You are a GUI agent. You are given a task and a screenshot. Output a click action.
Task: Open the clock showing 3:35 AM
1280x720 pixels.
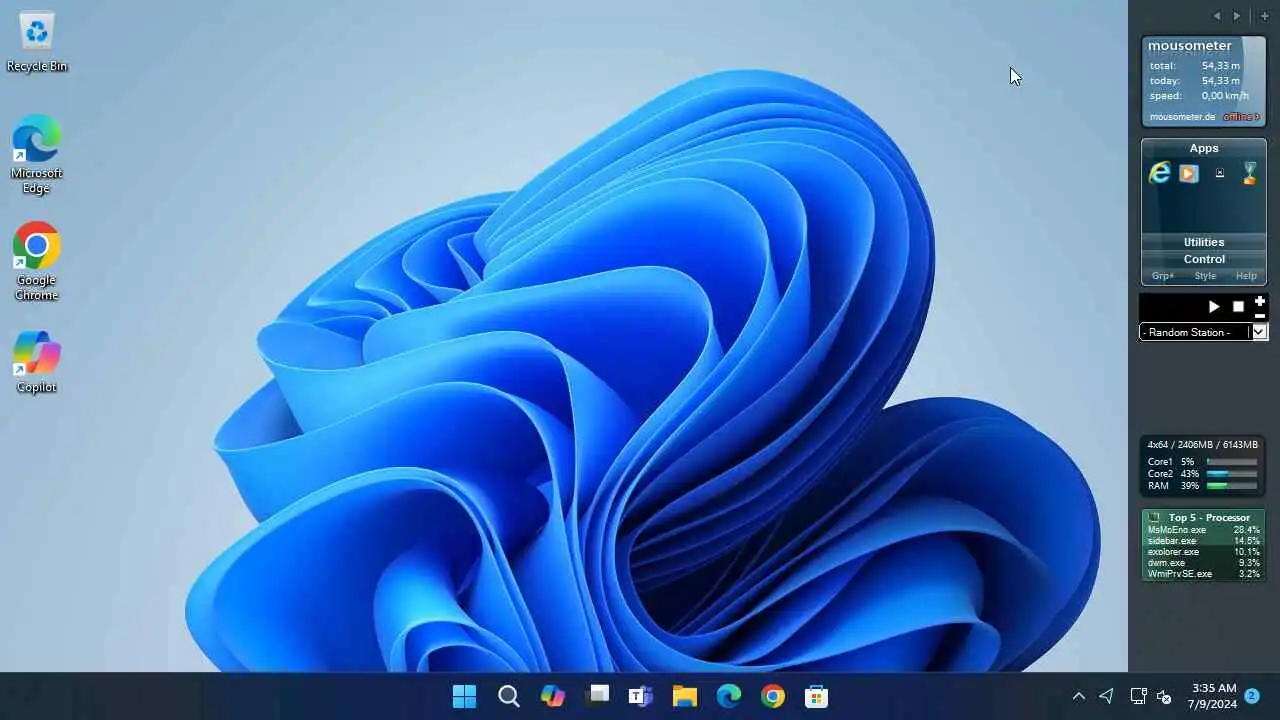(x=1214, y=696)
